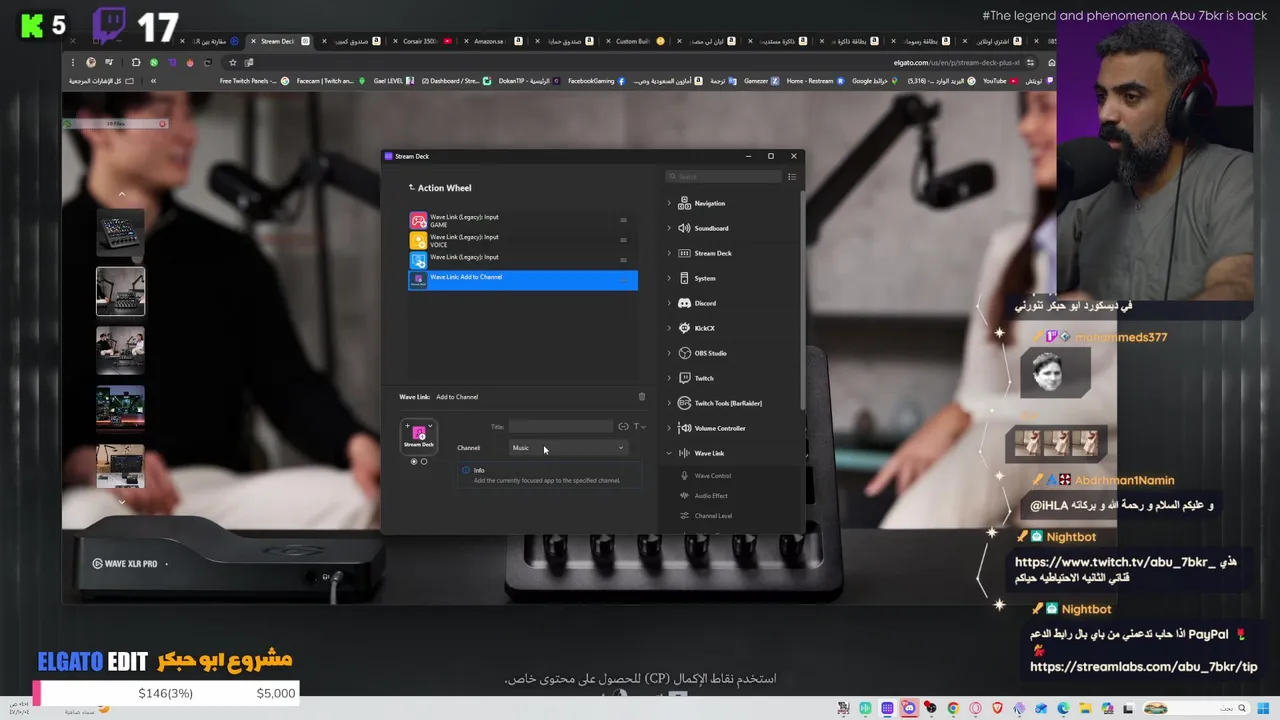Expand the KickCX category
The height and width of the screenshot is (720, 1280).
[669, 328]
